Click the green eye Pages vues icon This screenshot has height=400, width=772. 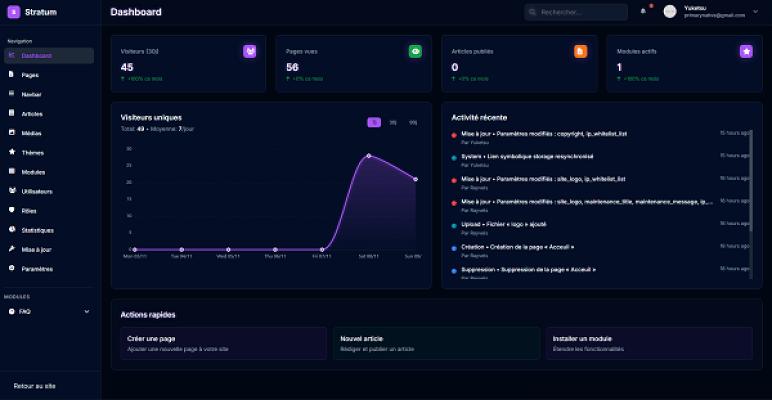click(415, 51)
